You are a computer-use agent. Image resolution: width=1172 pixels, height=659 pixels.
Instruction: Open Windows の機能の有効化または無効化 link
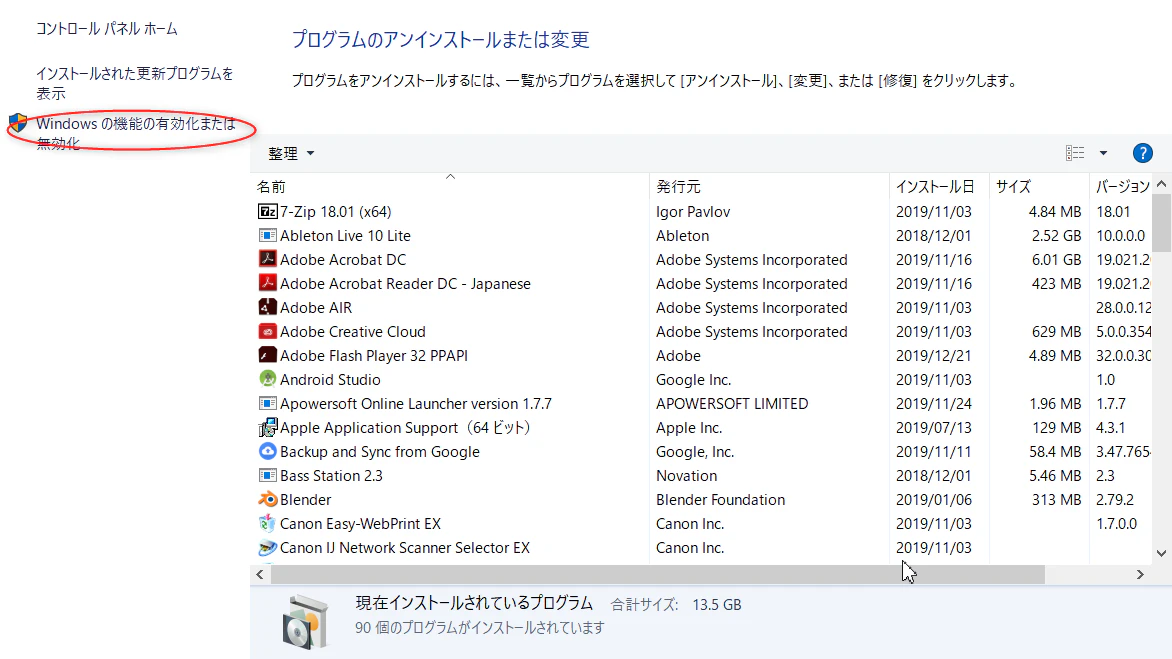pyautogui.click(x=135, y=132)
